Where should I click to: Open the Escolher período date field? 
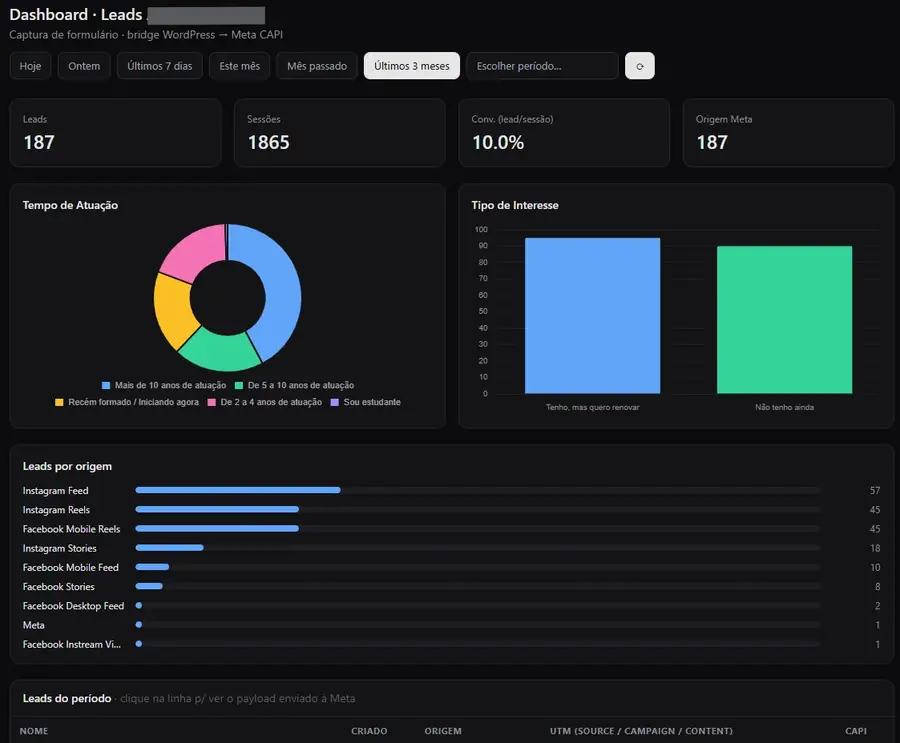[542, 66]
